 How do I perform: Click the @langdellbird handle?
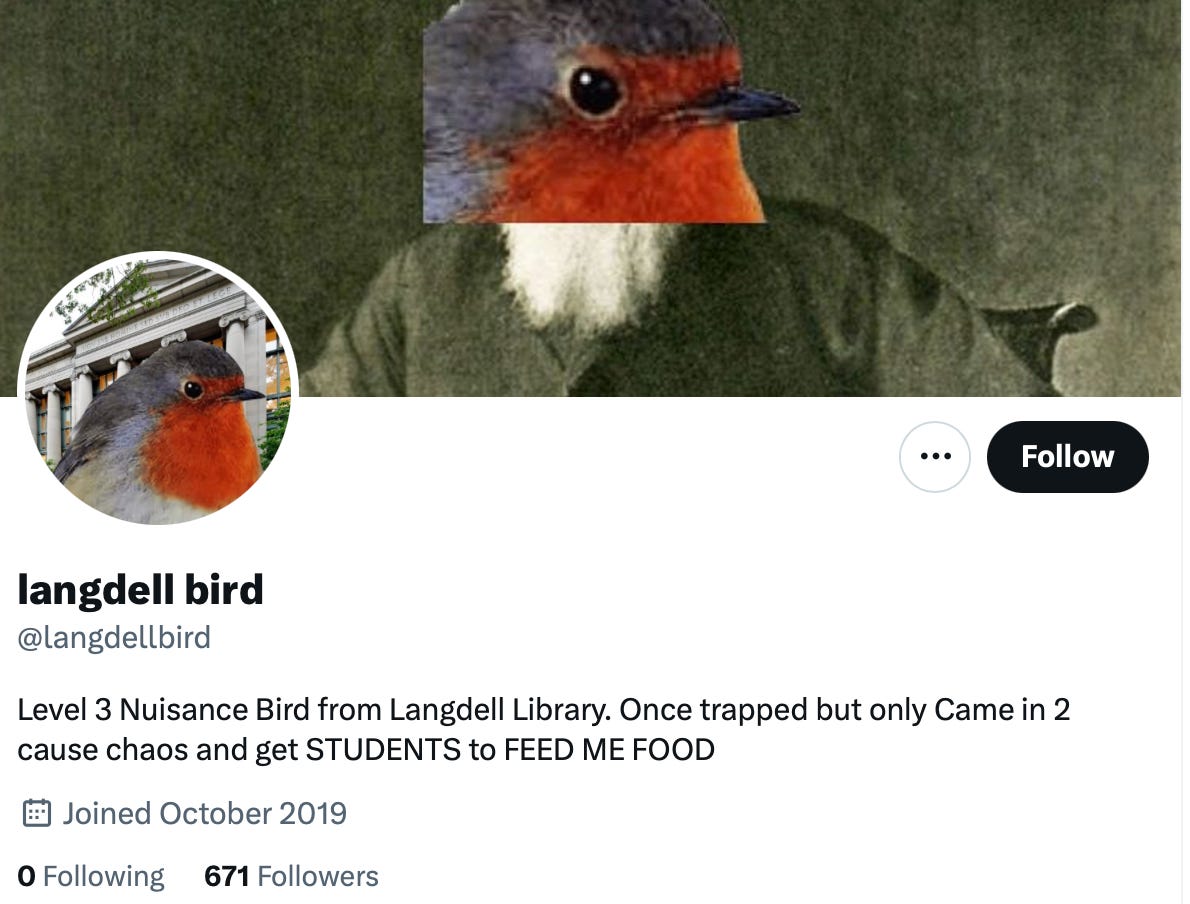coord(114,638)
